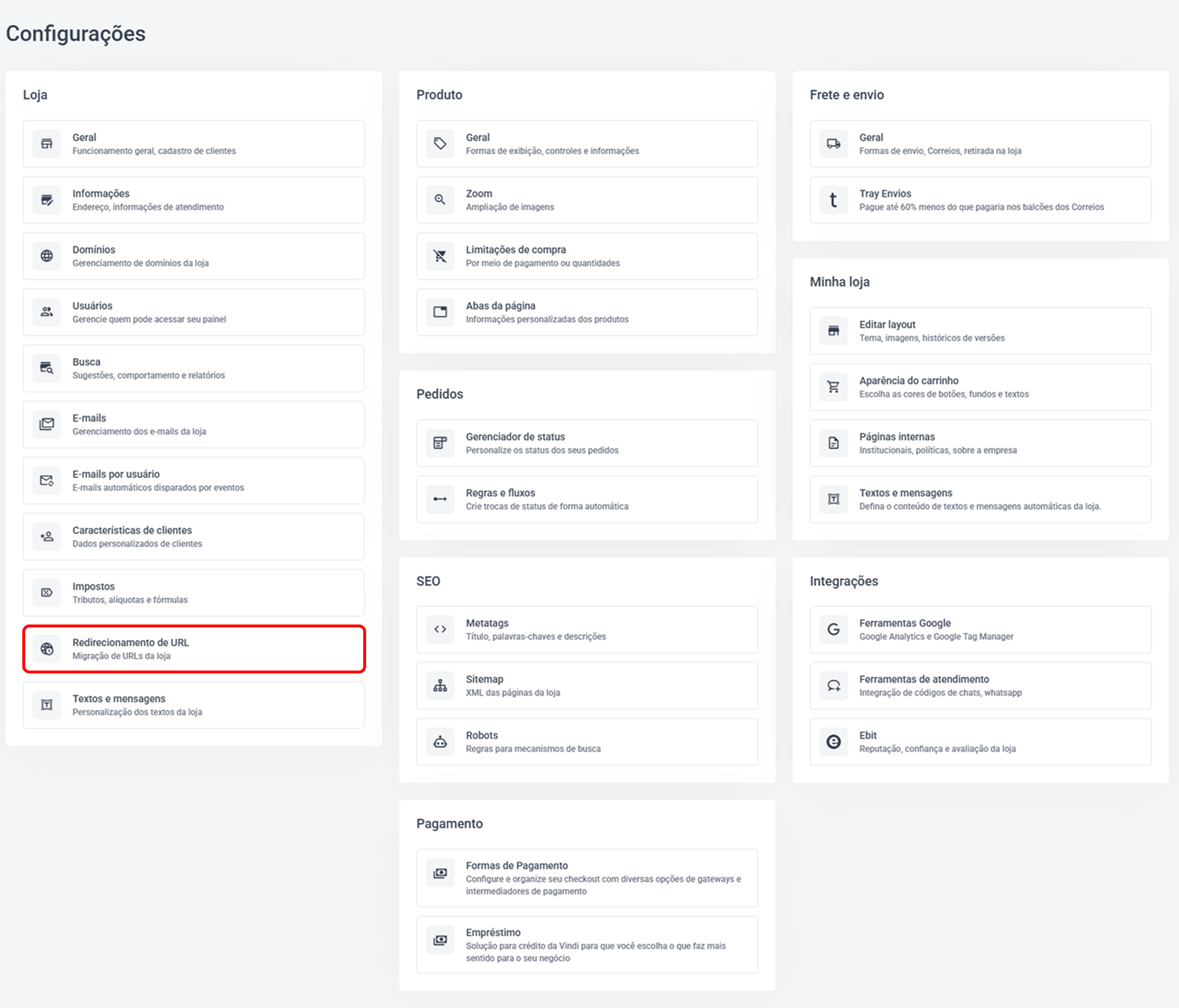Click the search icon for Busca

click(47, 368)
